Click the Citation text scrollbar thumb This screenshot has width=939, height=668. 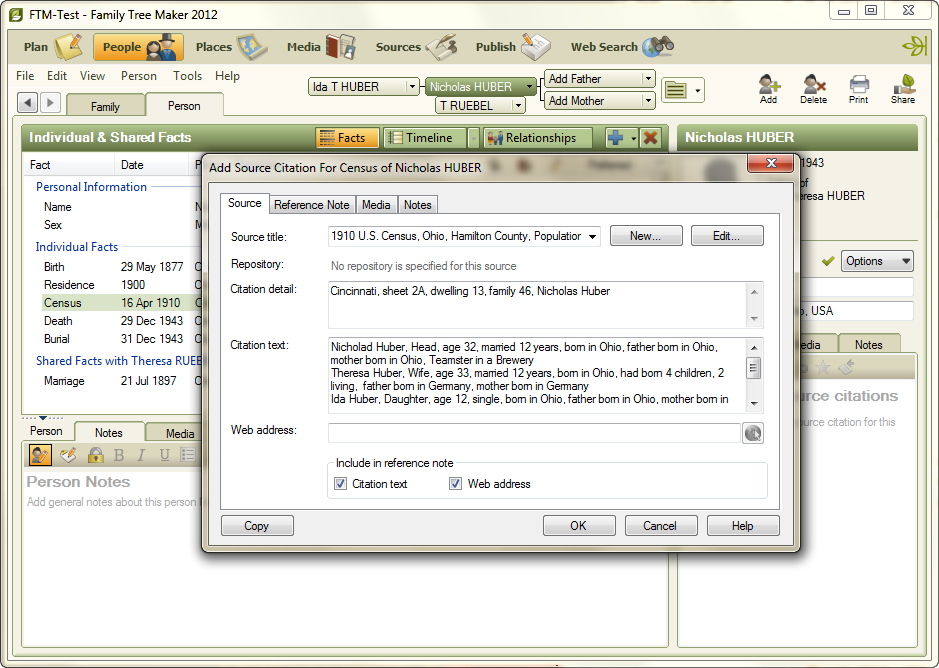click(x=754, y=368)
